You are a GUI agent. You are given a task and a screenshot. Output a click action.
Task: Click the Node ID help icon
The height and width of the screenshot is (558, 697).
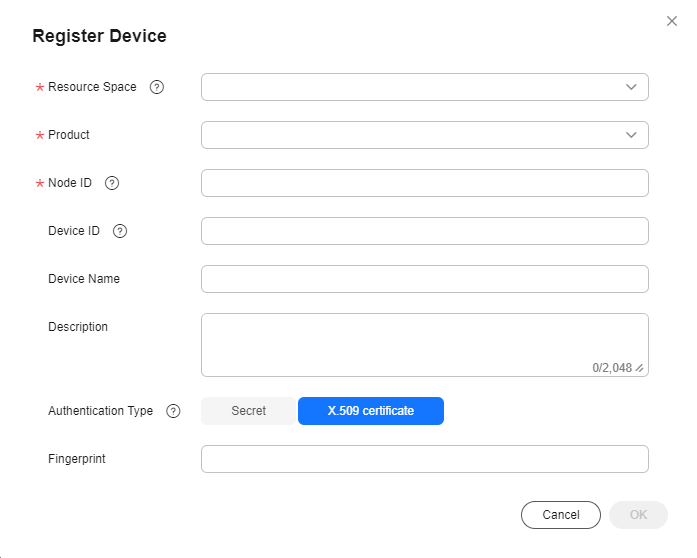(112, 183)
